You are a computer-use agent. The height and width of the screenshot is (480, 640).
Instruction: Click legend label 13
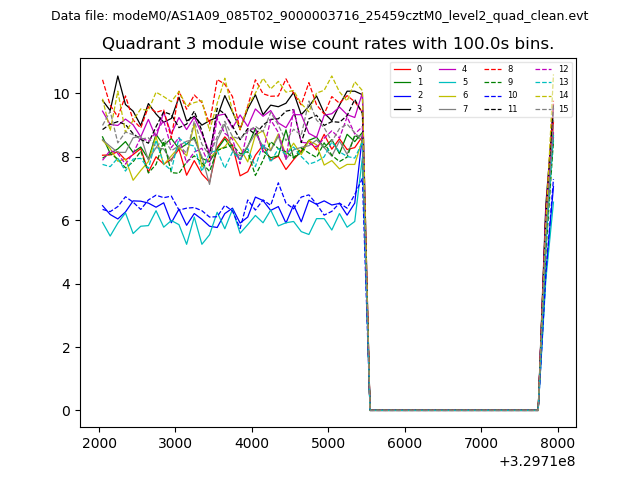[563, 82]
